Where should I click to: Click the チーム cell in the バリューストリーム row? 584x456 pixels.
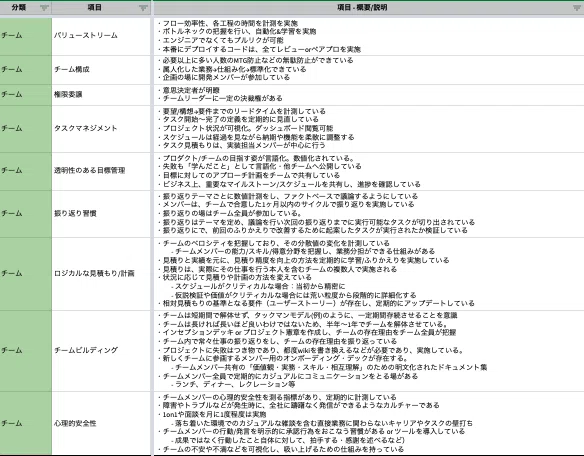pyautogui.click(x=26, y=36)
